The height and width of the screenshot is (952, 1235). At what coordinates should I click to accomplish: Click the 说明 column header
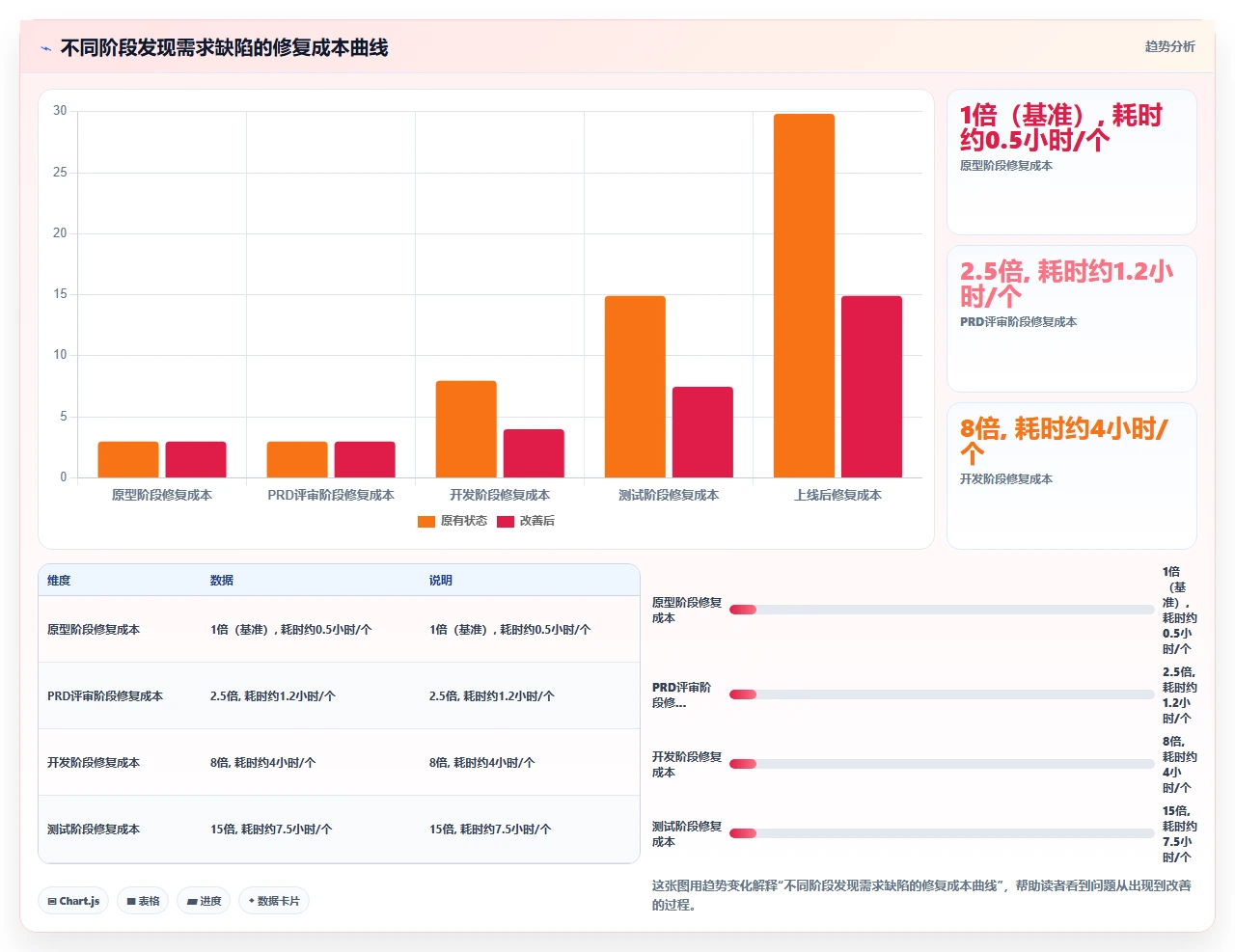pyautogui.click(x=441, y=581)
